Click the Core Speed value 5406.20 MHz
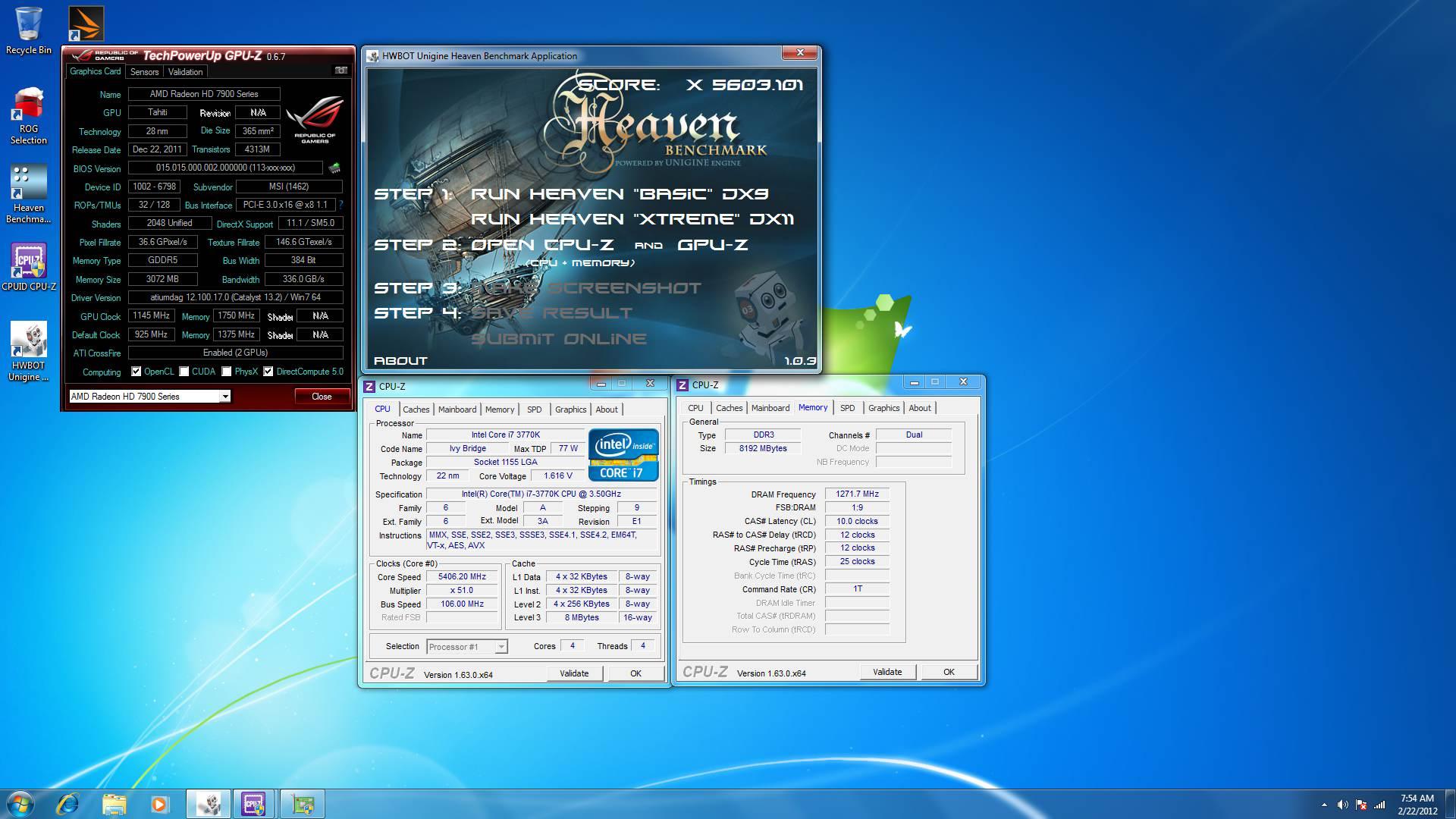This screenshot has width=1456, height=819. 462,577
